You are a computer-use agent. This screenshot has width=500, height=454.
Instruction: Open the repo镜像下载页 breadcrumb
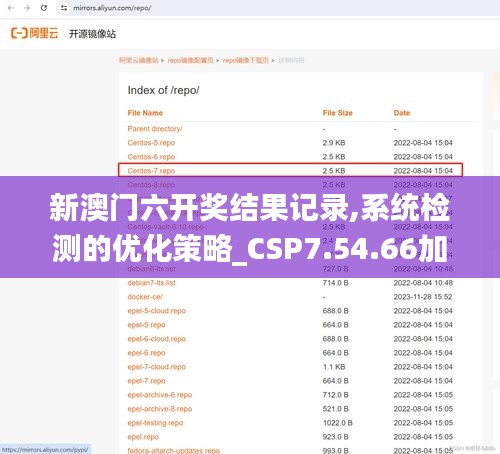tap(246, 60)
